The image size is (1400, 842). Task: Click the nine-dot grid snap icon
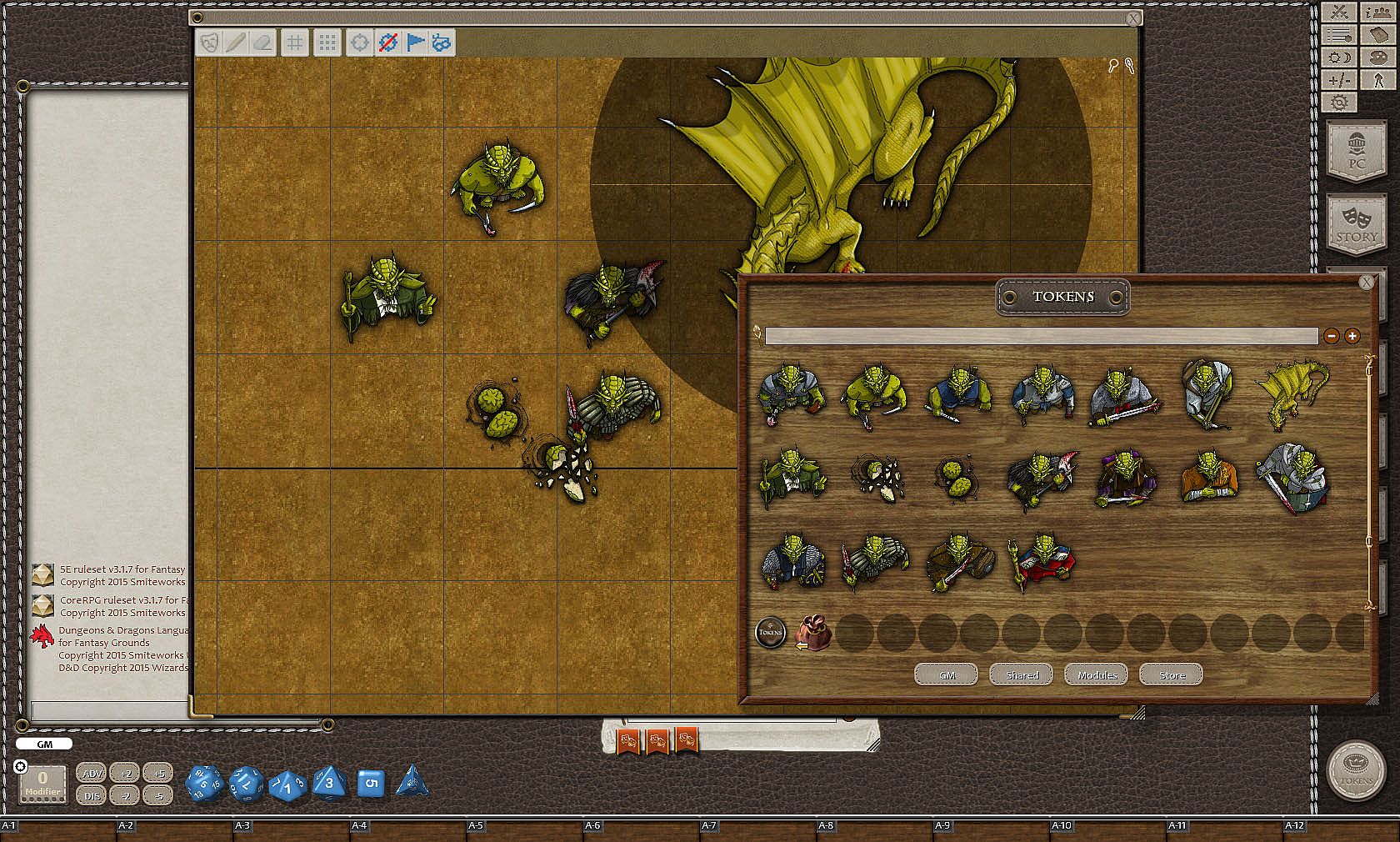(x=327, y=43)
